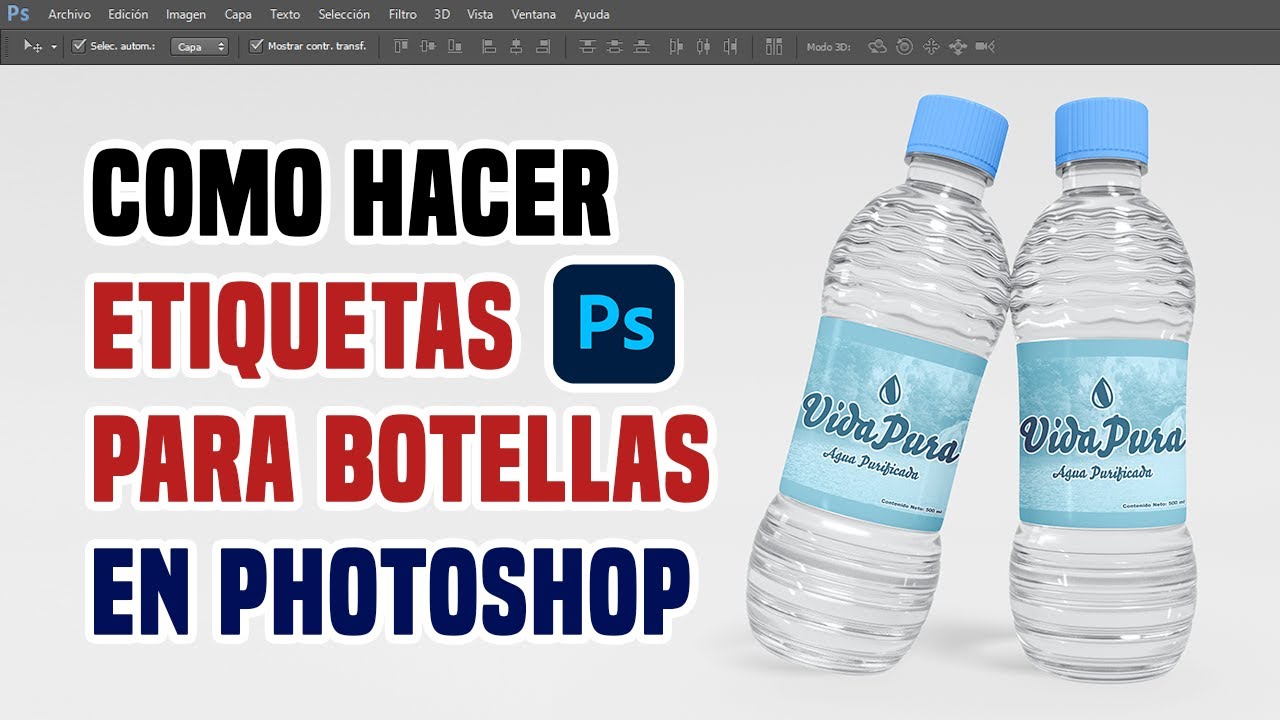
Task: Click the Align horizontal centers icon
Action: click(516, 46)
